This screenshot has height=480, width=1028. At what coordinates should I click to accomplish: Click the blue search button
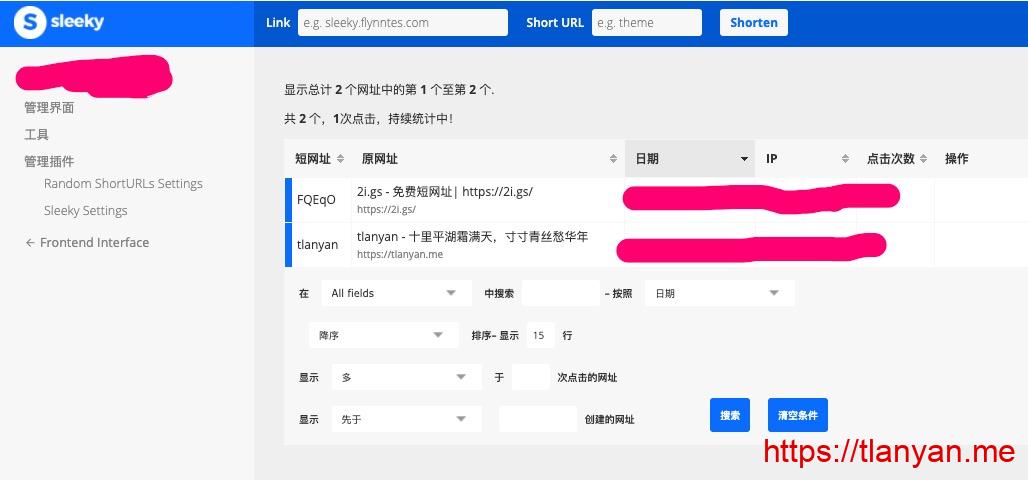730,415
